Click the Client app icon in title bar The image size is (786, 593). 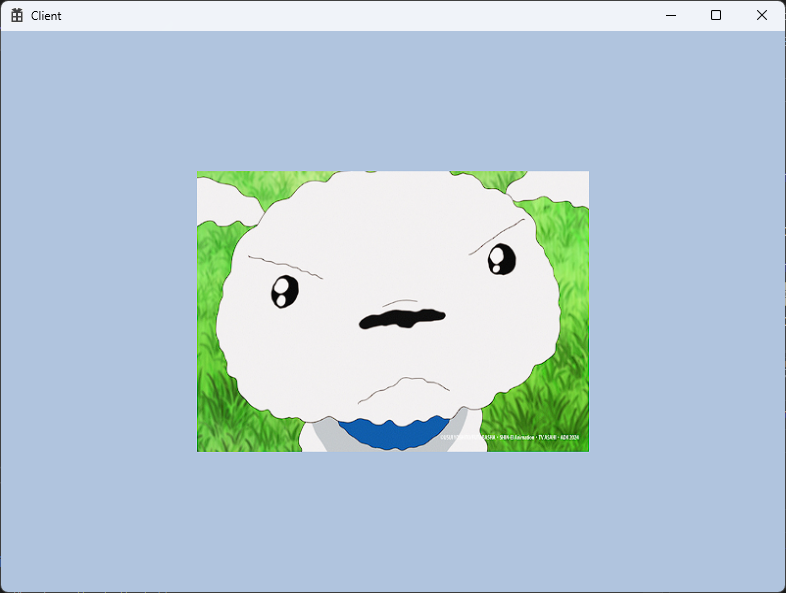point(17,16)
